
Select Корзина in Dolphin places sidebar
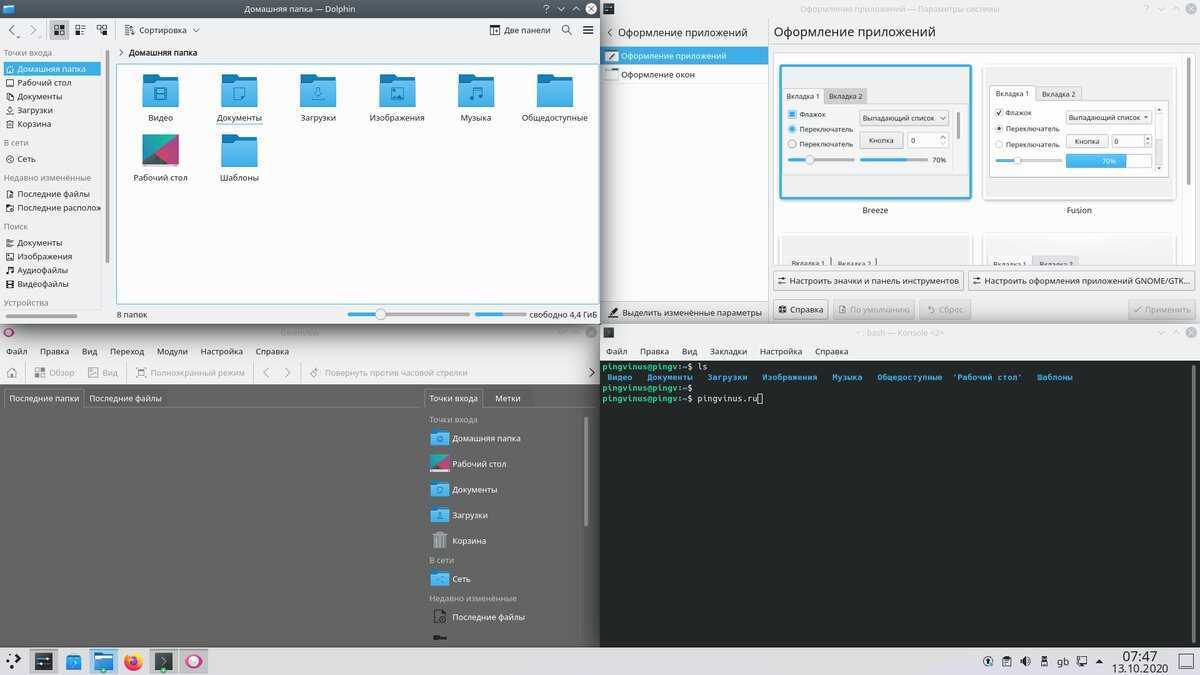(52, 124)
